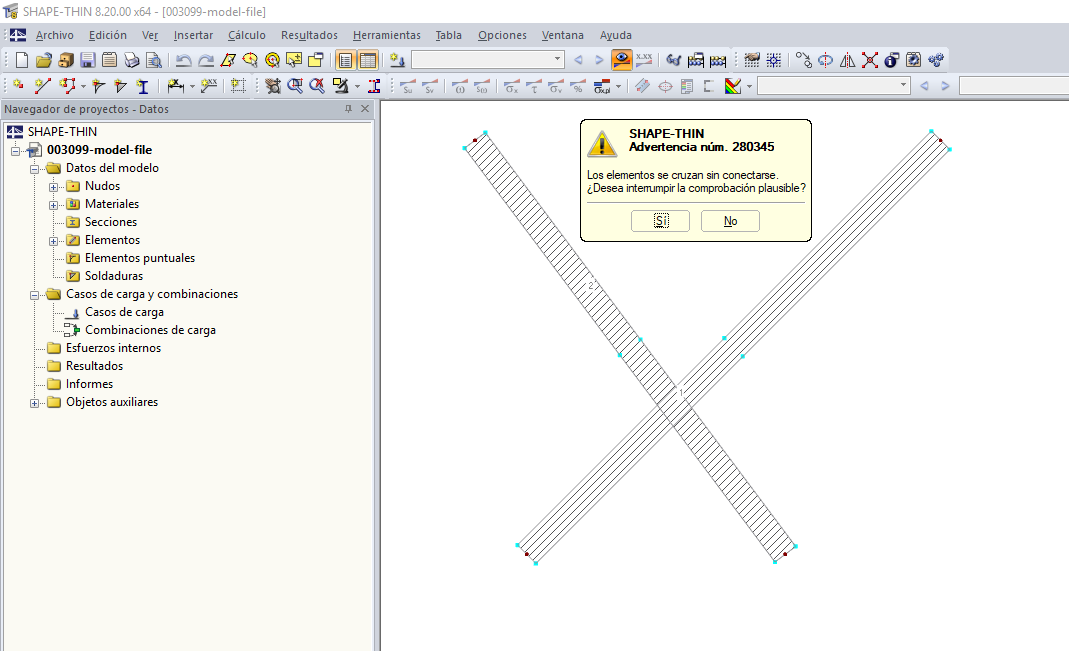Click the Print icon

[132, 60]
